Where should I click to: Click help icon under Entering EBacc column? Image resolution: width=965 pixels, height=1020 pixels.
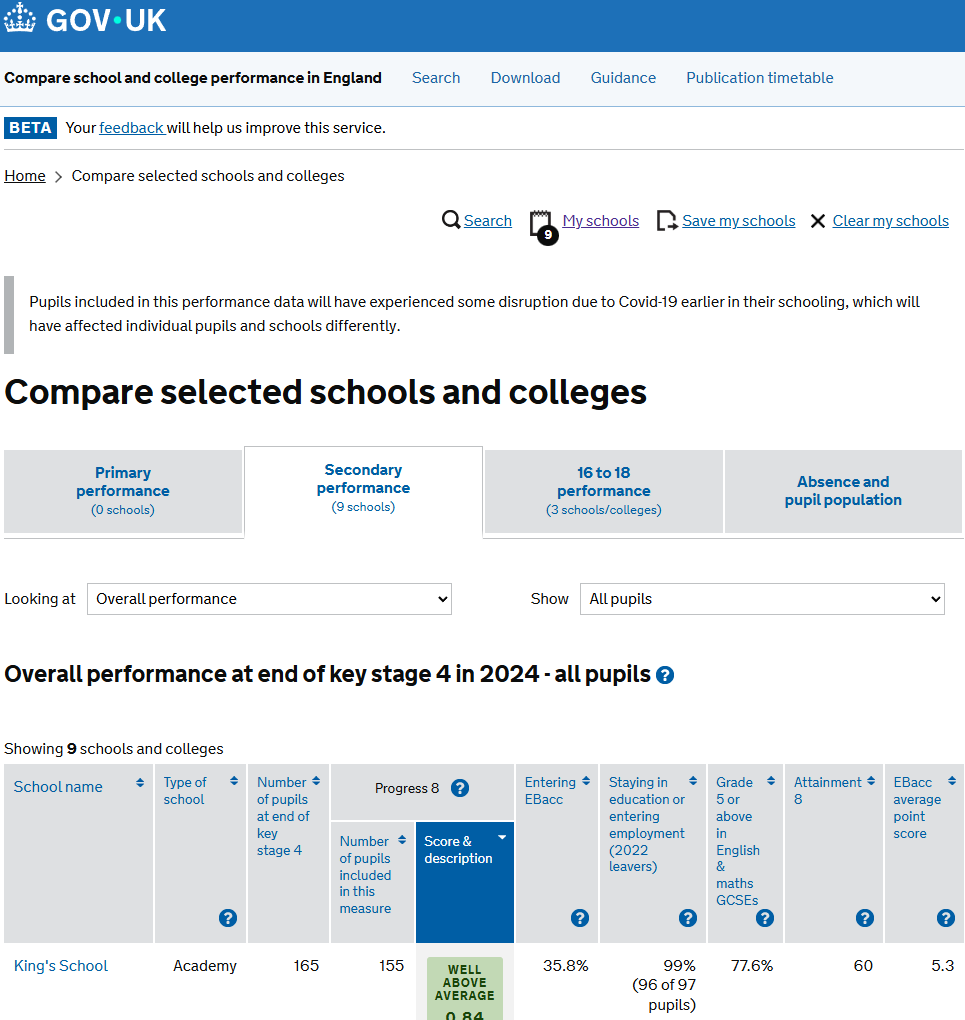pyautogui.click(x=579, y=918)
